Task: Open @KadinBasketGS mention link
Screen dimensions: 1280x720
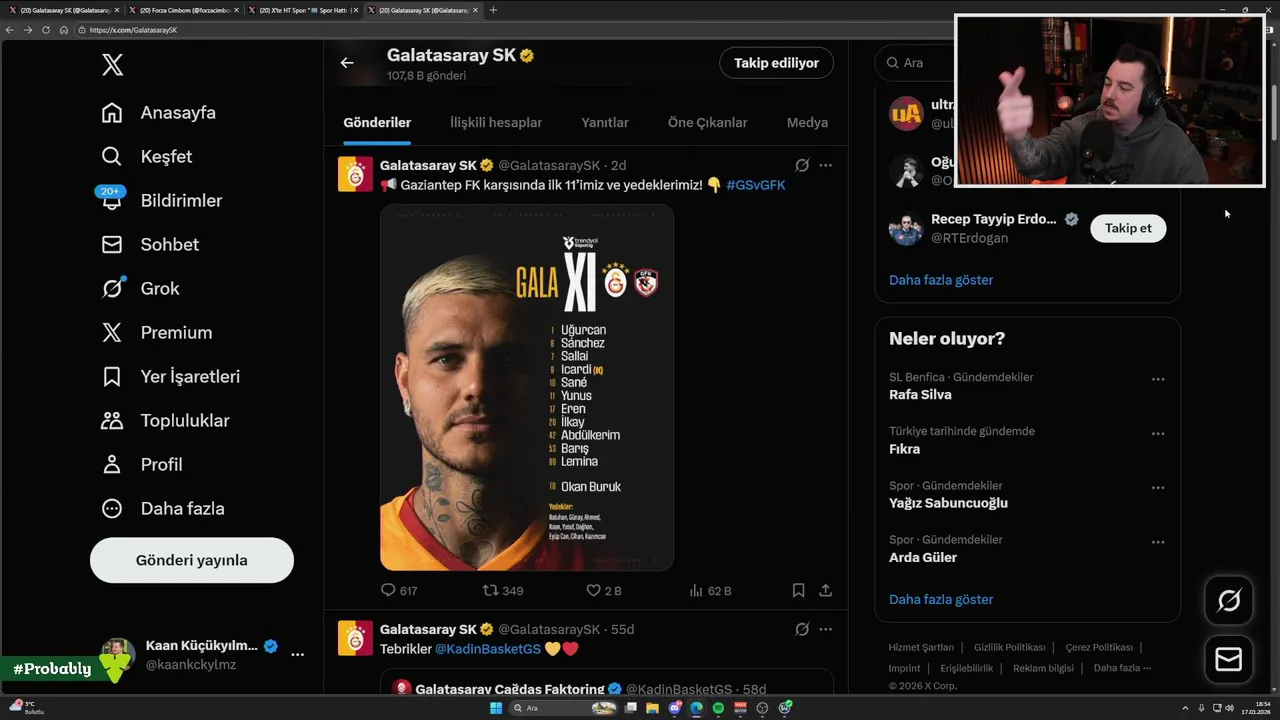Action: point(488,650)
